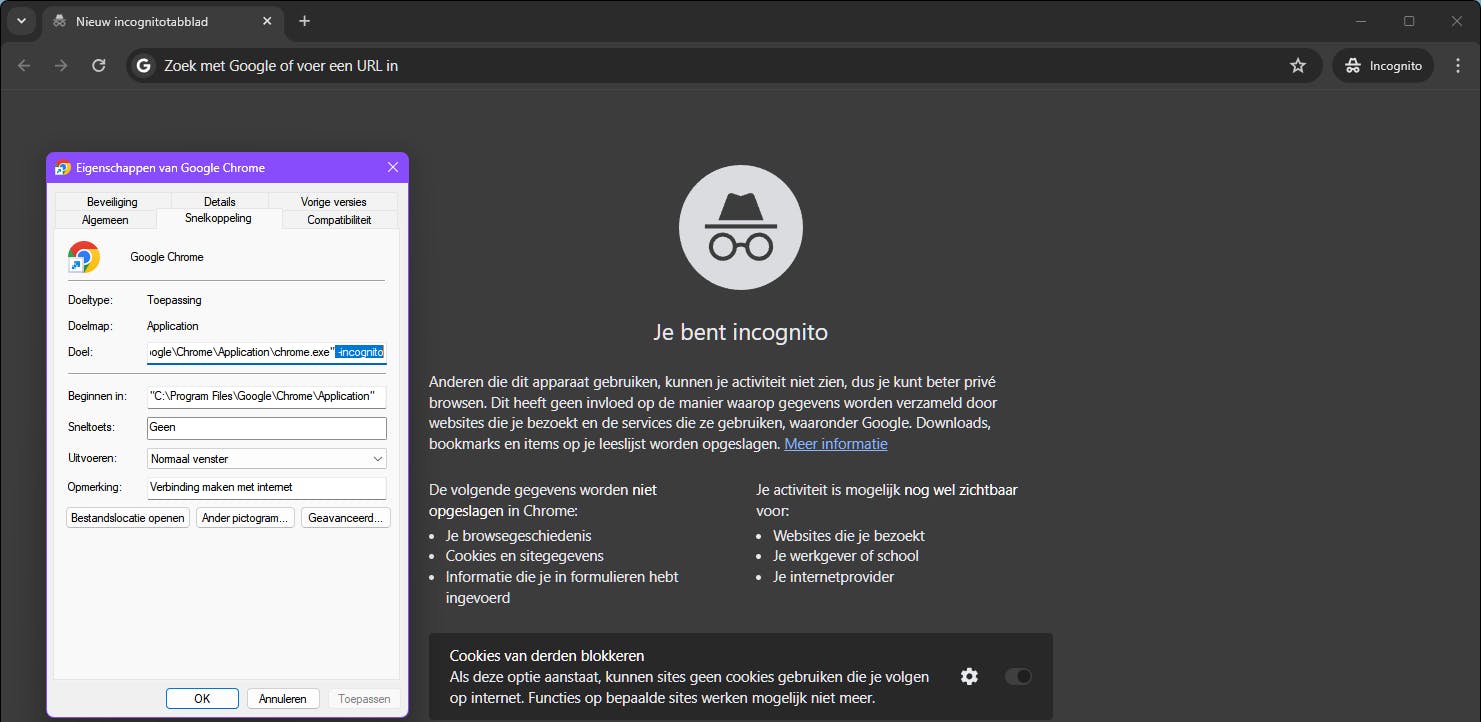Go back with the back arrow

tap(24, 66)
